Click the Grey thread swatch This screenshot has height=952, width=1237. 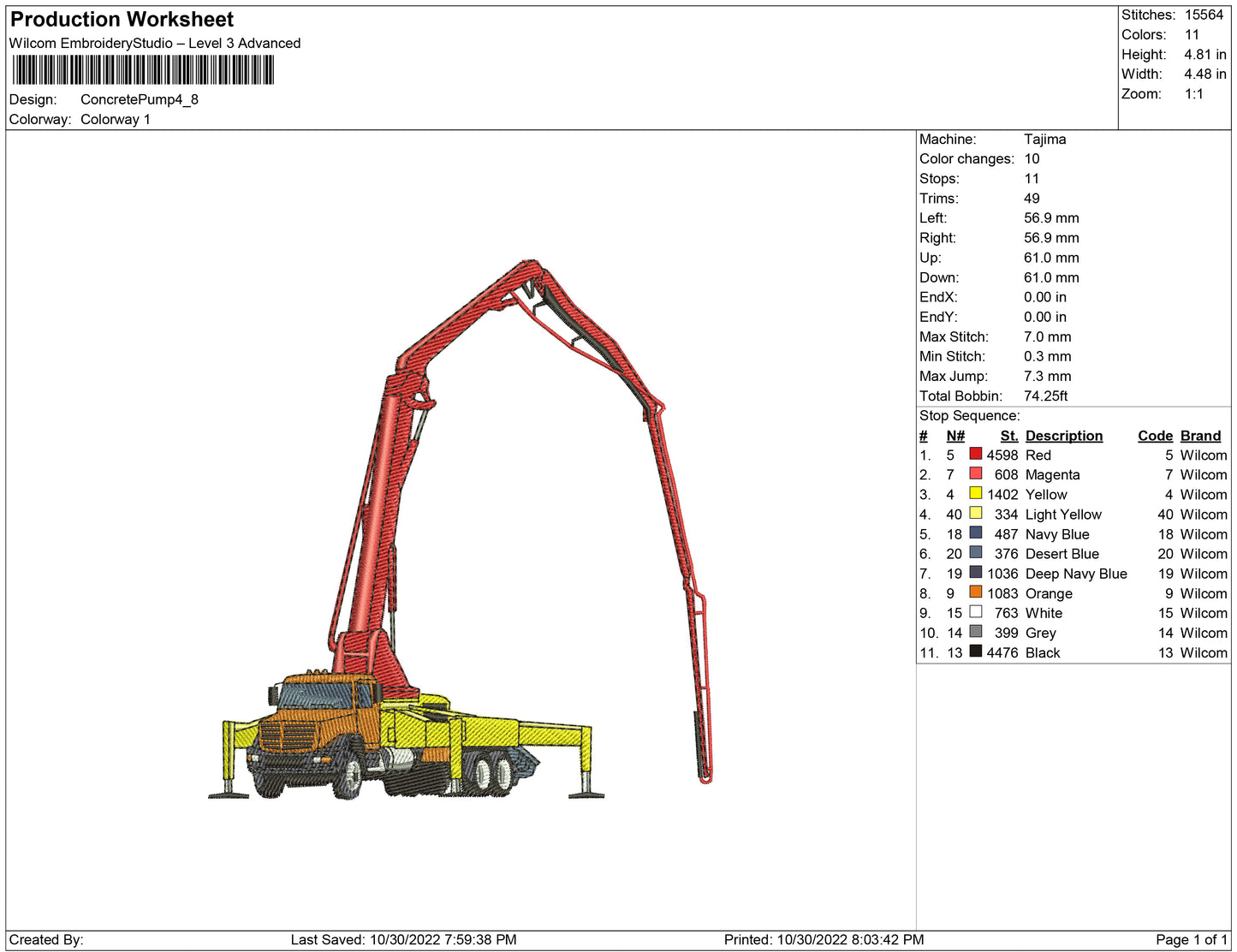pos(975,631)
